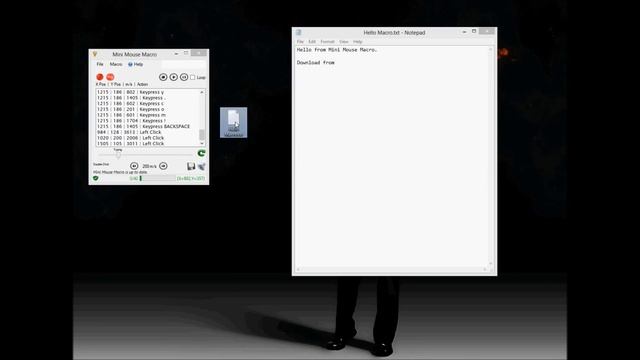Click the green refresh arrow icon
640x360 pixels.
(201, 153)
